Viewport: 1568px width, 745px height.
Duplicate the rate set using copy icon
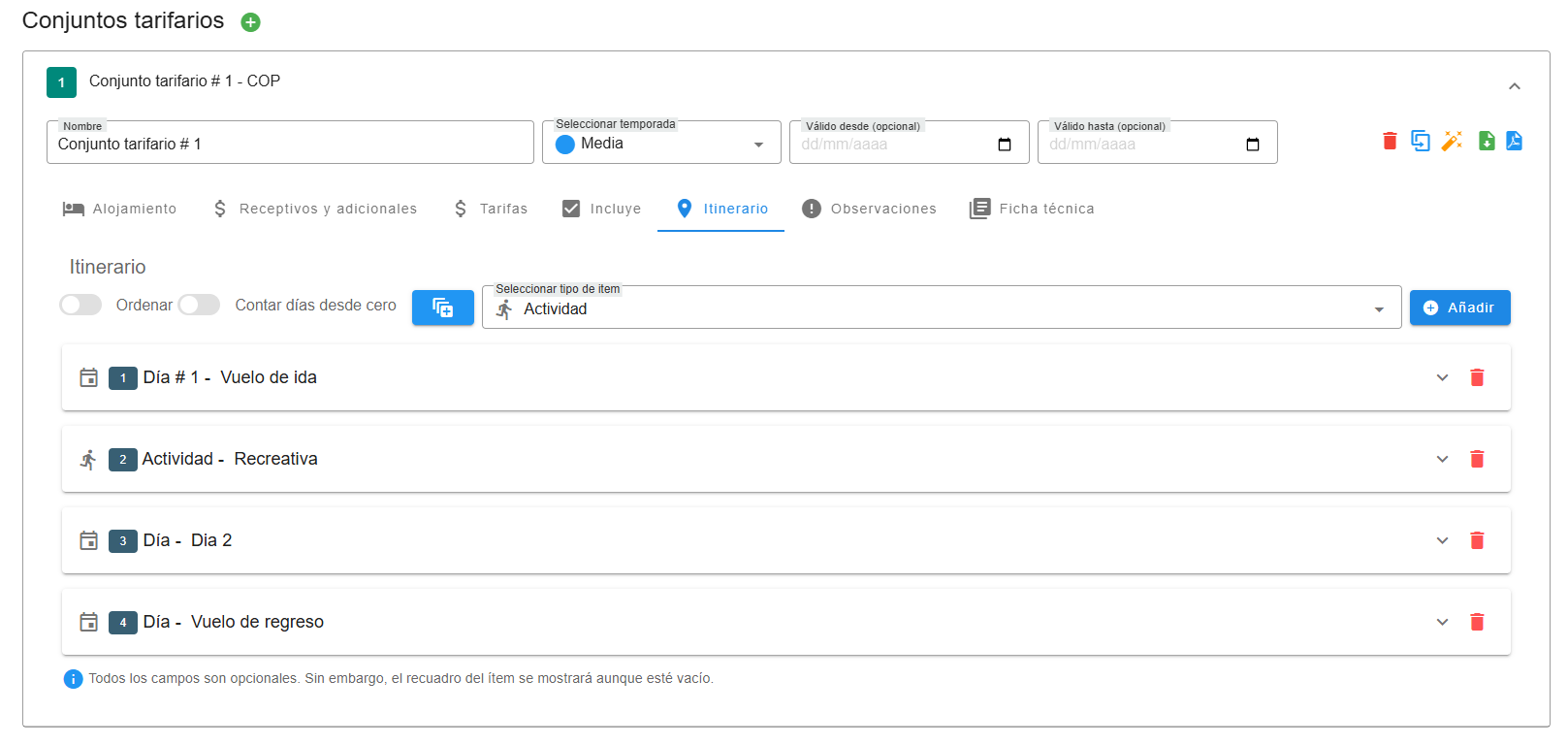(x=1421, y=142)
